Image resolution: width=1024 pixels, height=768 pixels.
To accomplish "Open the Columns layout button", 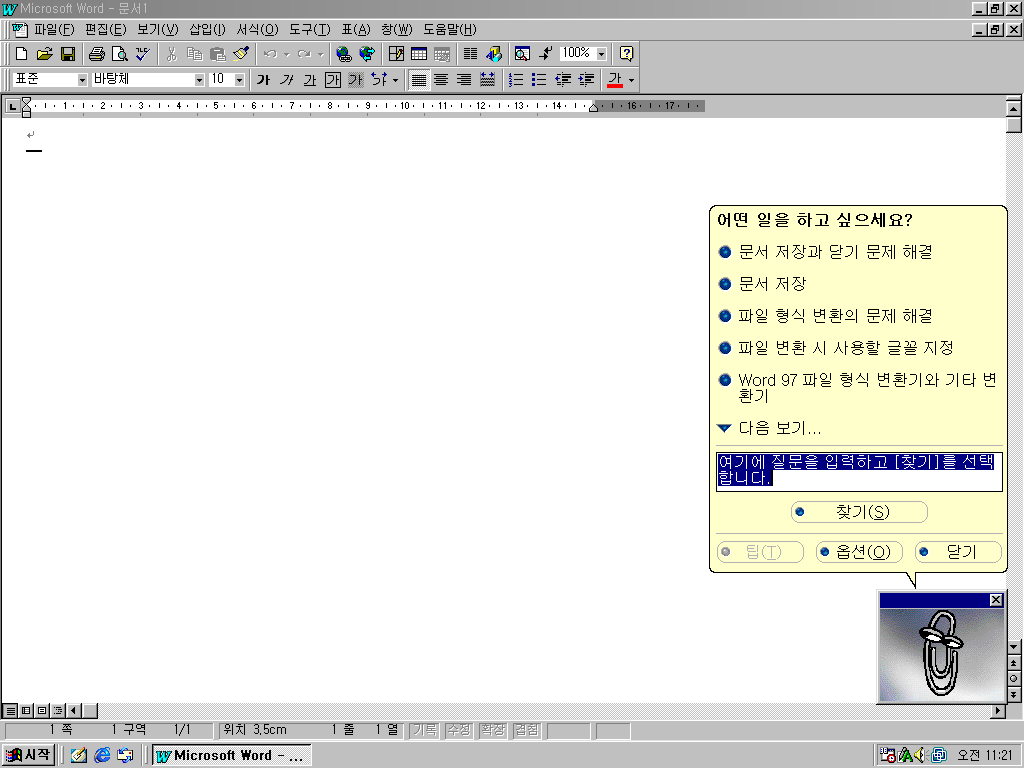I will 470,54.
